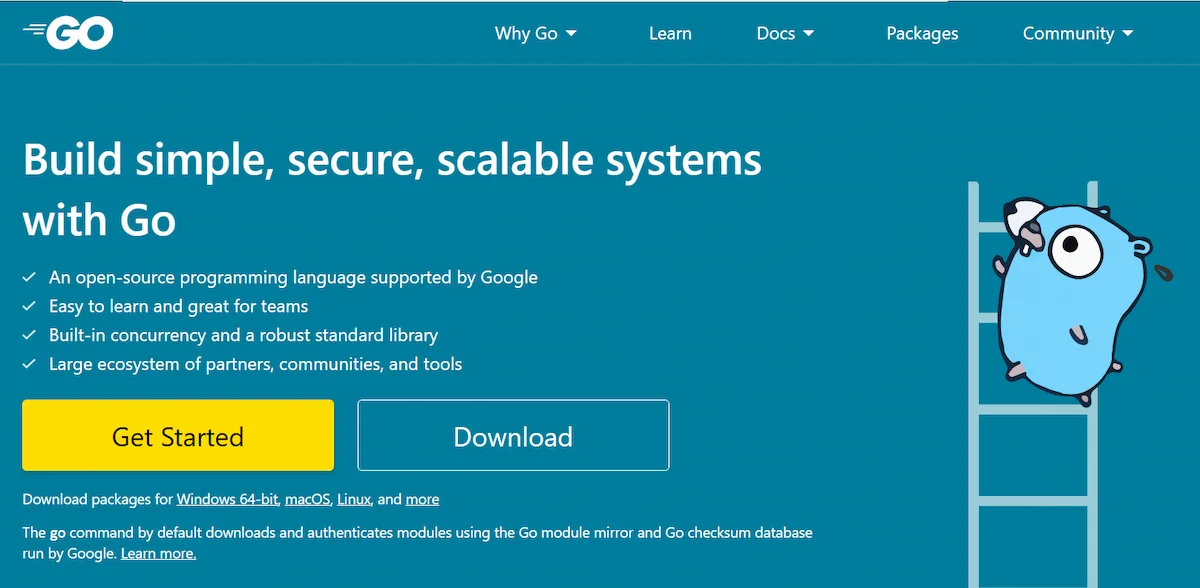
Task: Click the checkmark beside the ecosystem bullet
Action: (x=28, y=364)
